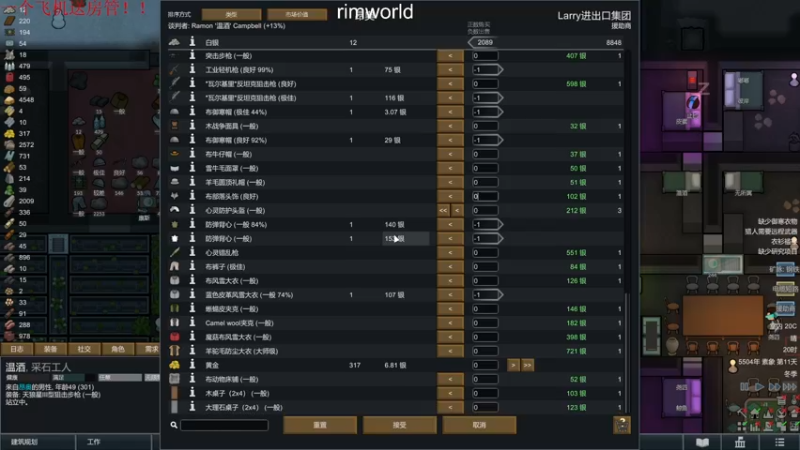Click < button on 布裤子 (极佳) row
The width and height of the screenshot is (800, 450).
pyautogui.click(x=450, y=266)
